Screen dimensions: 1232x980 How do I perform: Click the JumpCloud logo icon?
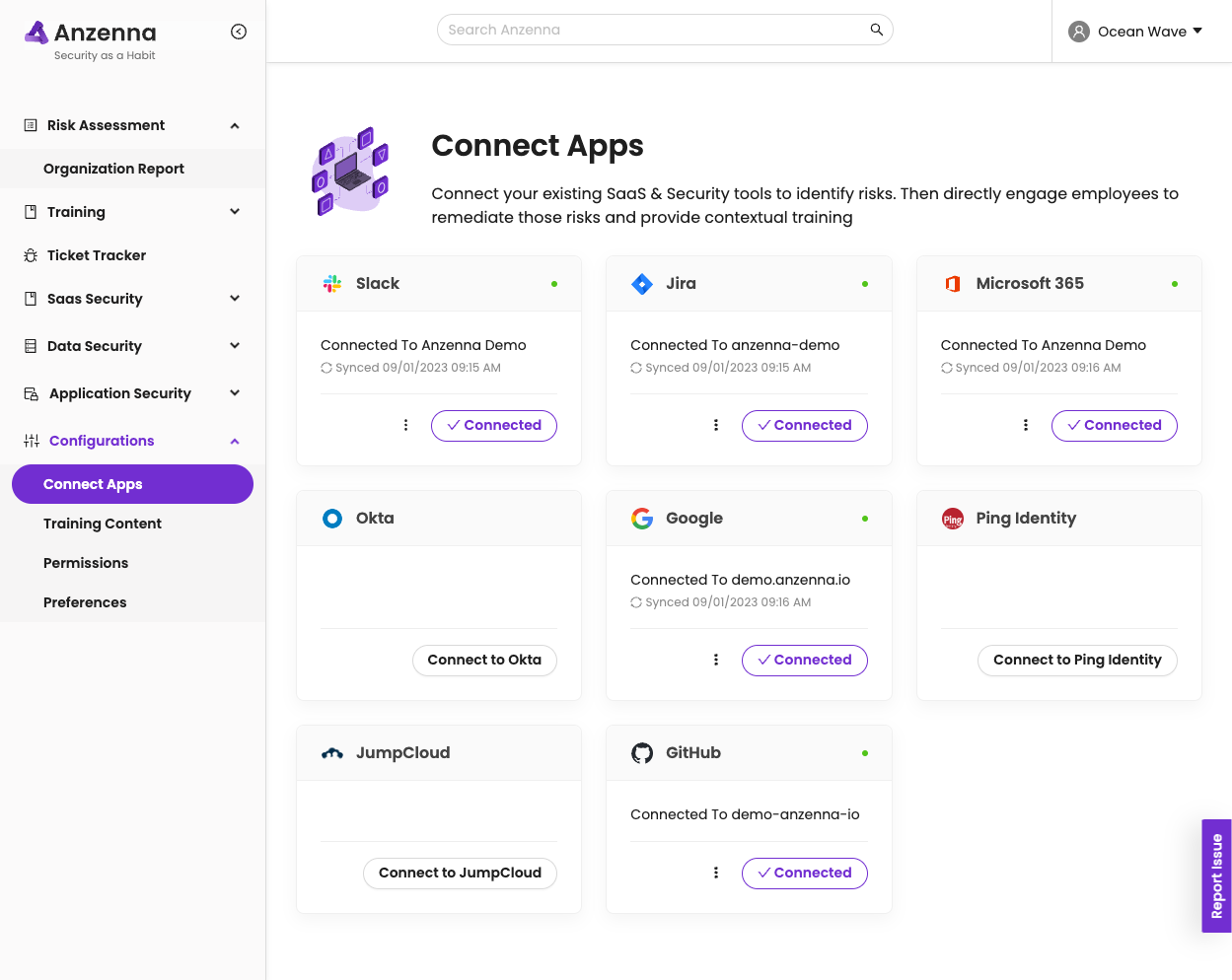[332, 753]
